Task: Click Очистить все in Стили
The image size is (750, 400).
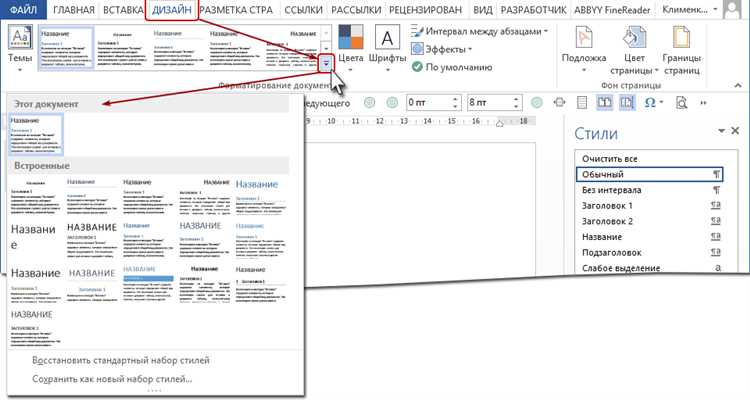Action: 651,159
